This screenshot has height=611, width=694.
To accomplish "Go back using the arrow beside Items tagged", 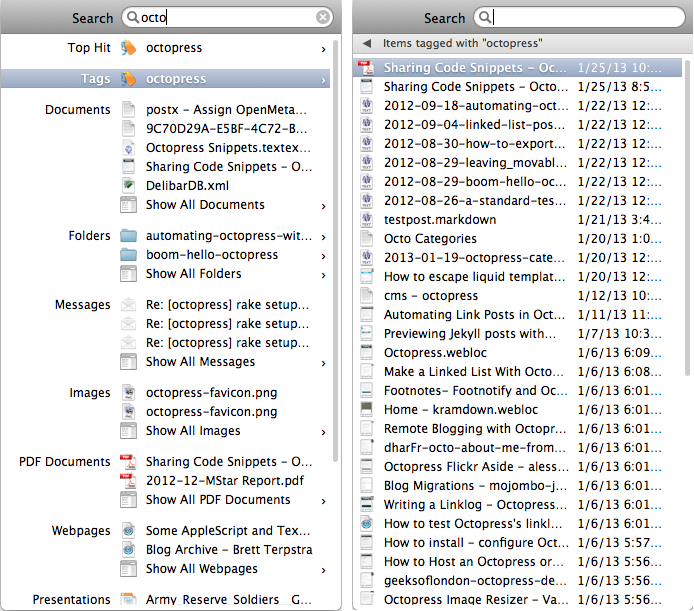I will pyautogui.click(x=367, y=44).
